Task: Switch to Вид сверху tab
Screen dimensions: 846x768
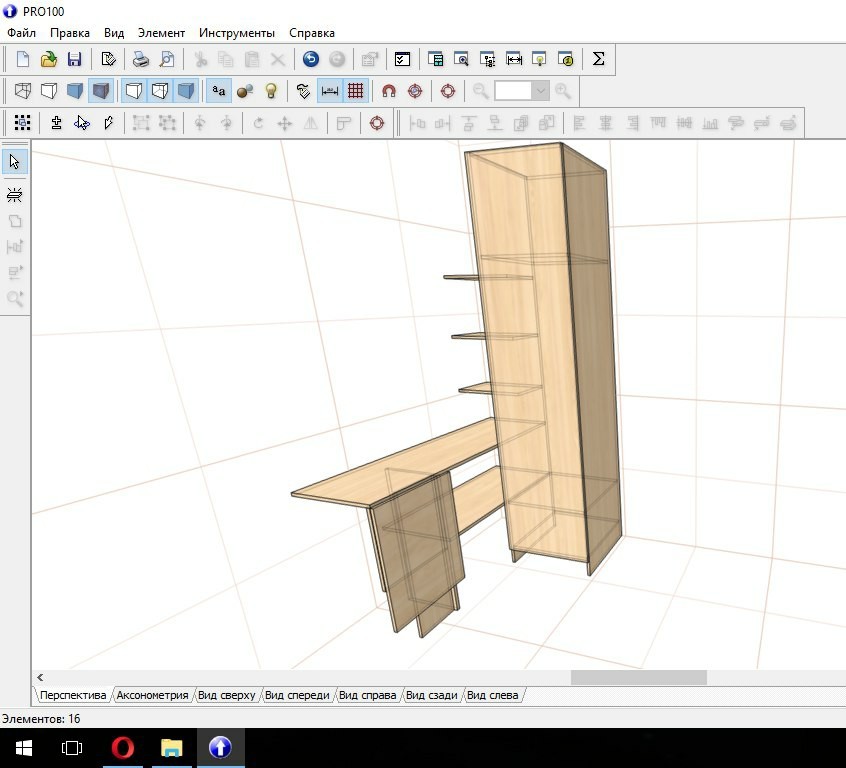Action: (226, 695)
